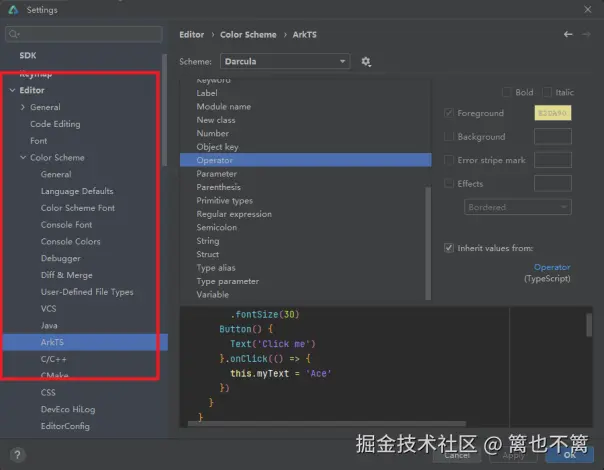Viewport: 604px width, 470px height.
Task: Click the Effects color swatch box
Action: (x=553, y=183)
